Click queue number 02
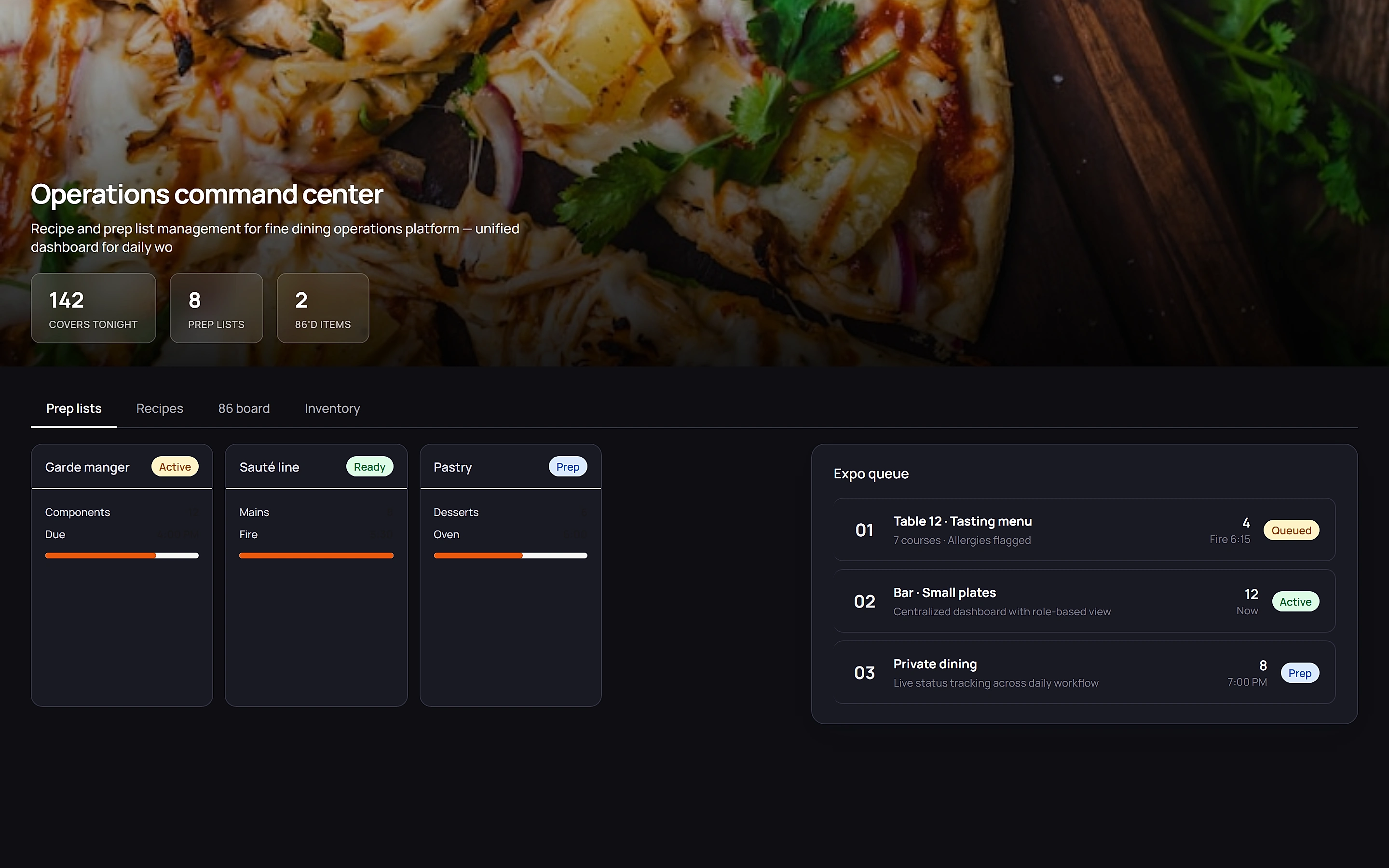This screenshot has width=1389, height=868. pyautogui.click(x=864, y=601)
